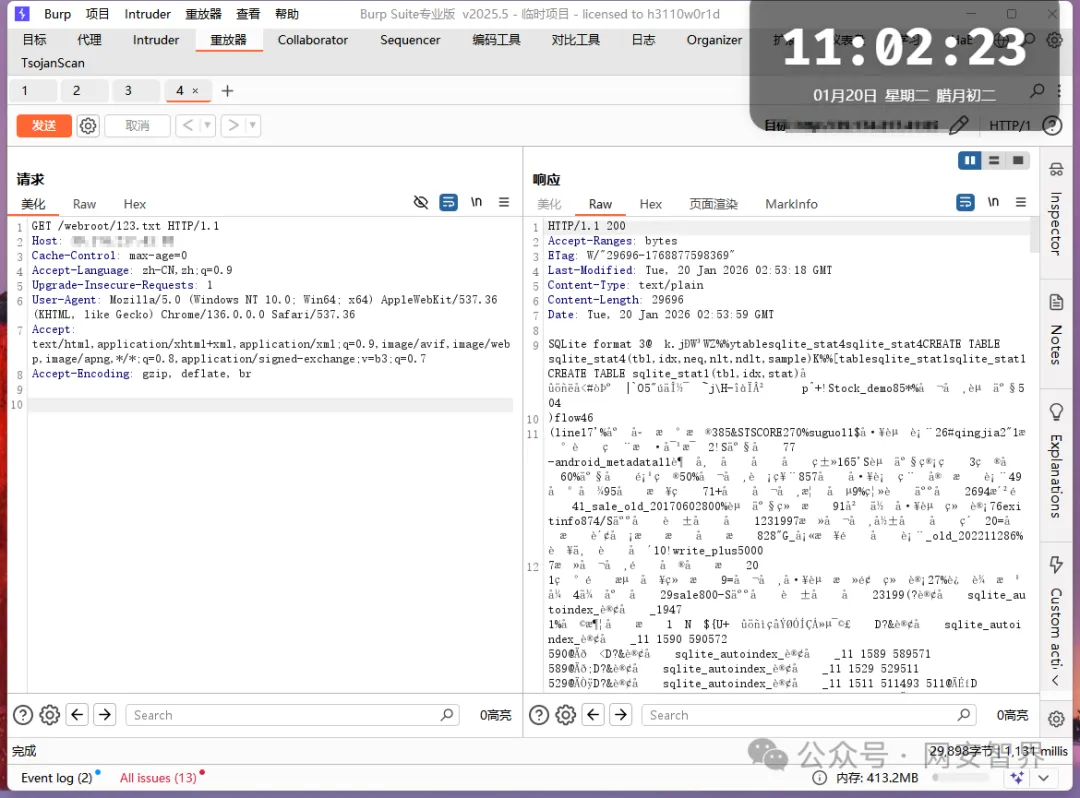This screenshot has width=1080, height=798.
Task: Switch response to 页面渲染 render tab
Action: tap(714, 204)
